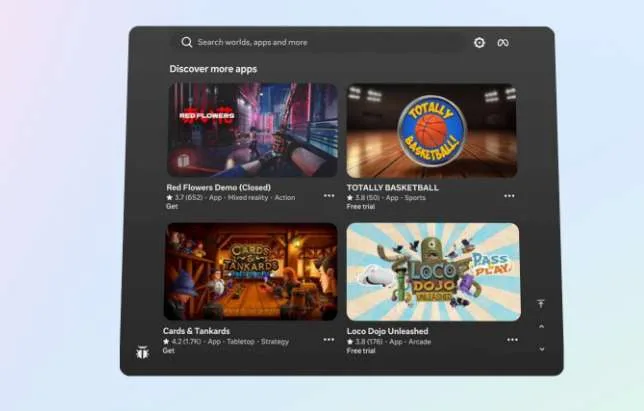This screenshot has width=644, height=411.
Task: Open the Loco Dojo Unleashed thumbnail
Action: [433, 272]
